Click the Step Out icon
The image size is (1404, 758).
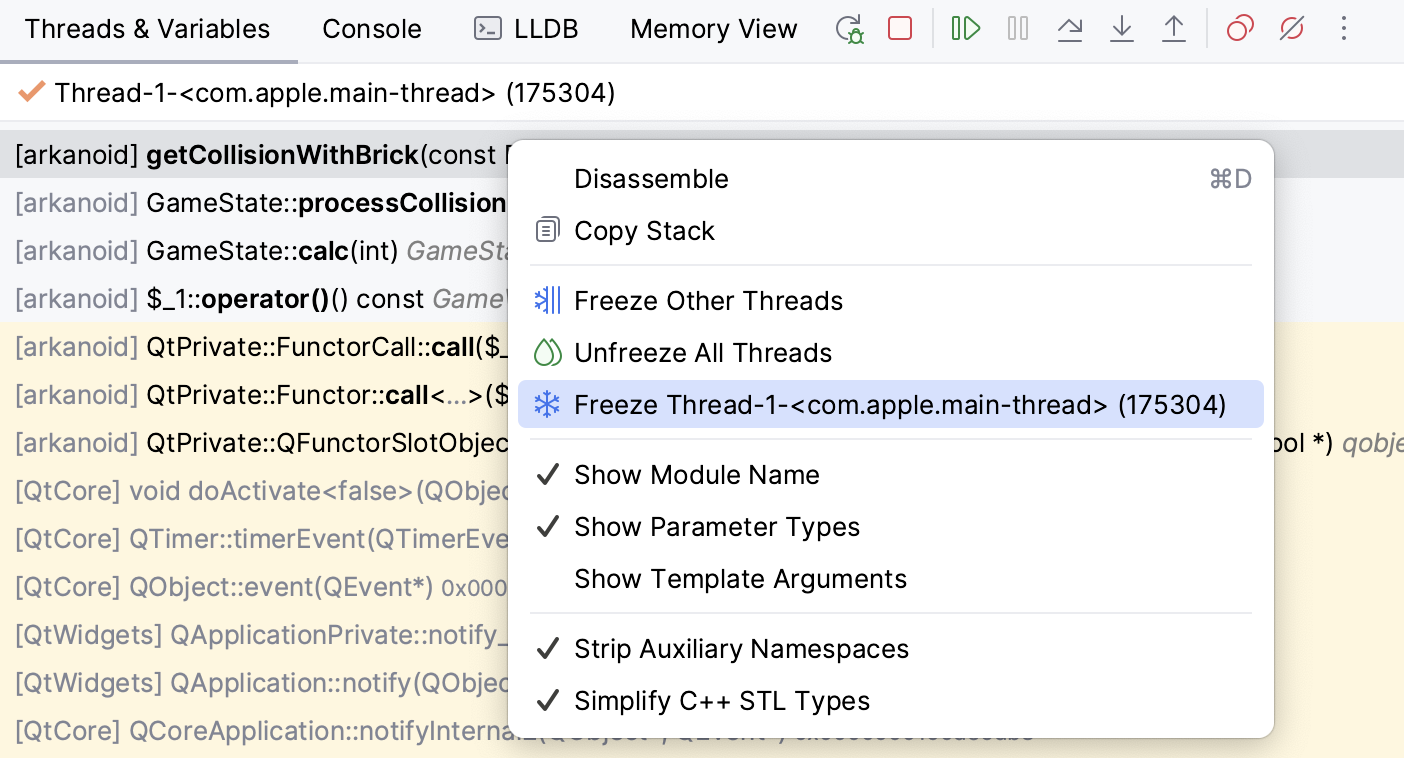[1174, 29]
